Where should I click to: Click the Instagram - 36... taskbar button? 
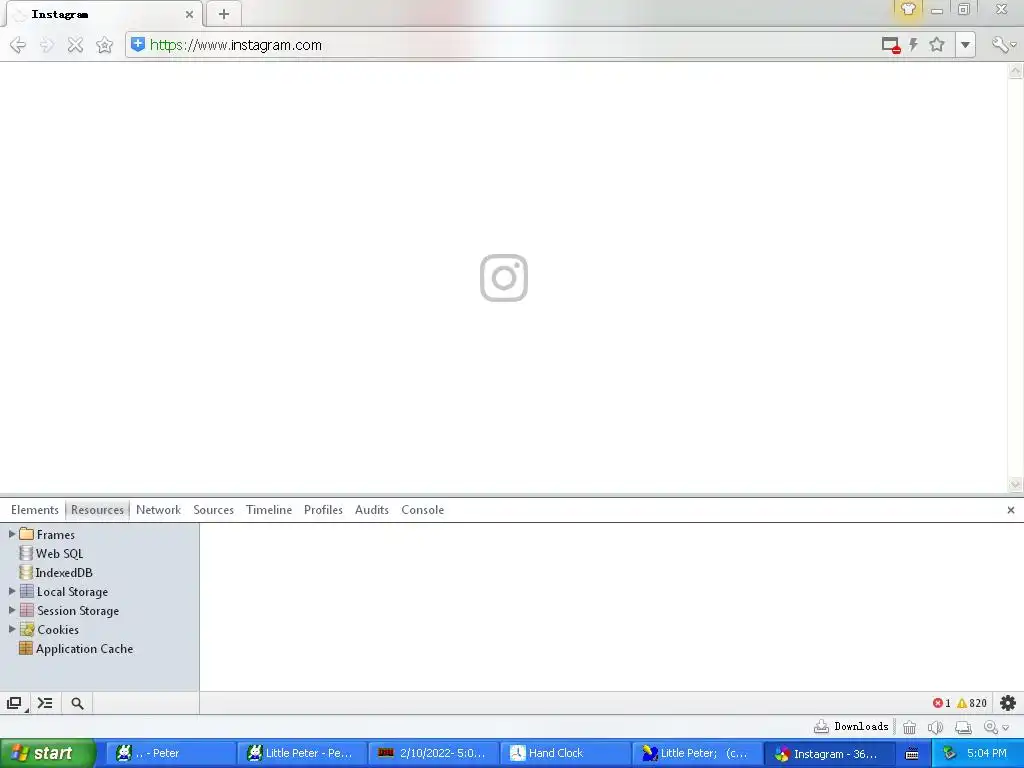point(829,753)
